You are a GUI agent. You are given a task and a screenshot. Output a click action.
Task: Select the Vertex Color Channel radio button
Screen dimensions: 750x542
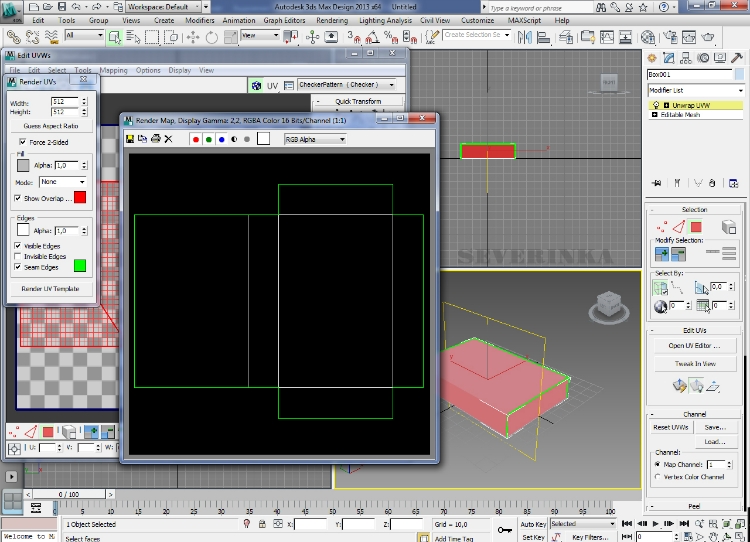coord(658,476)
